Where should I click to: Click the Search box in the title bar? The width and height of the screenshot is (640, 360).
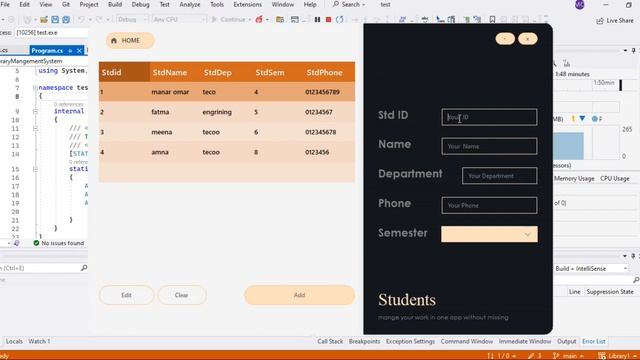pos(349,4)
